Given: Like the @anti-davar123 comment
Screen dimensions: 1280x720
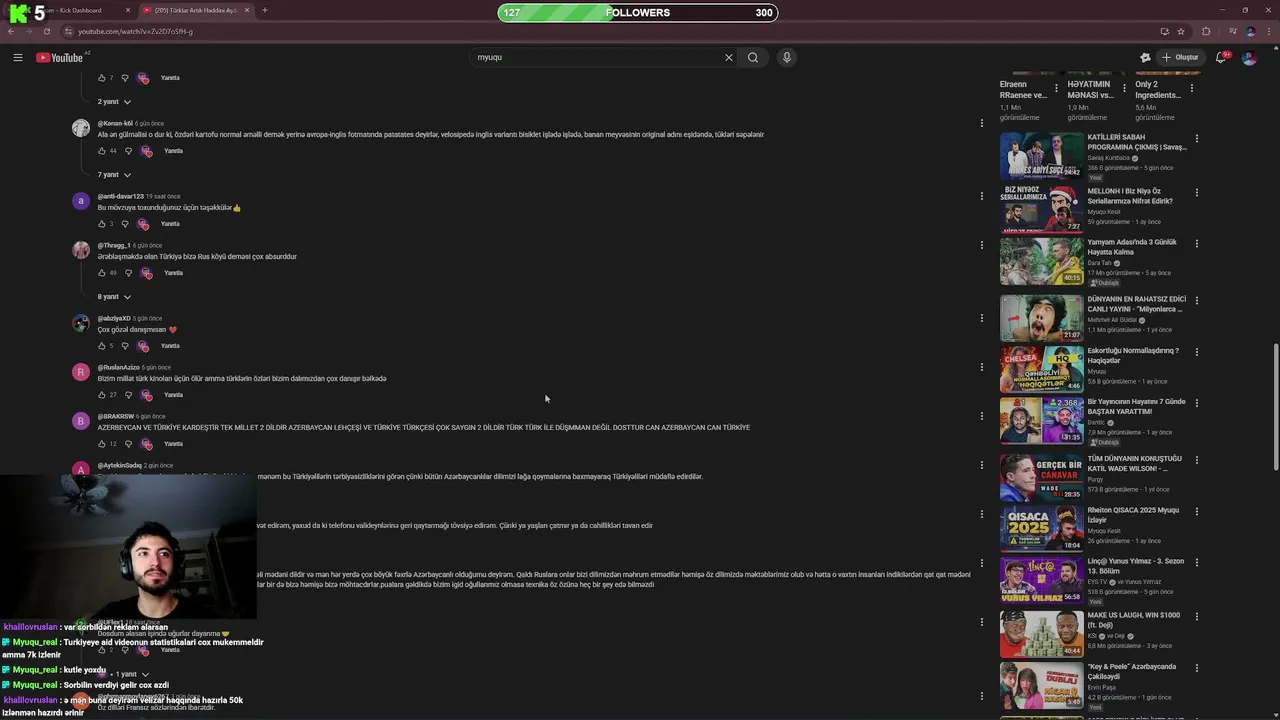Looking at the screenshot, I should point(101,224).
